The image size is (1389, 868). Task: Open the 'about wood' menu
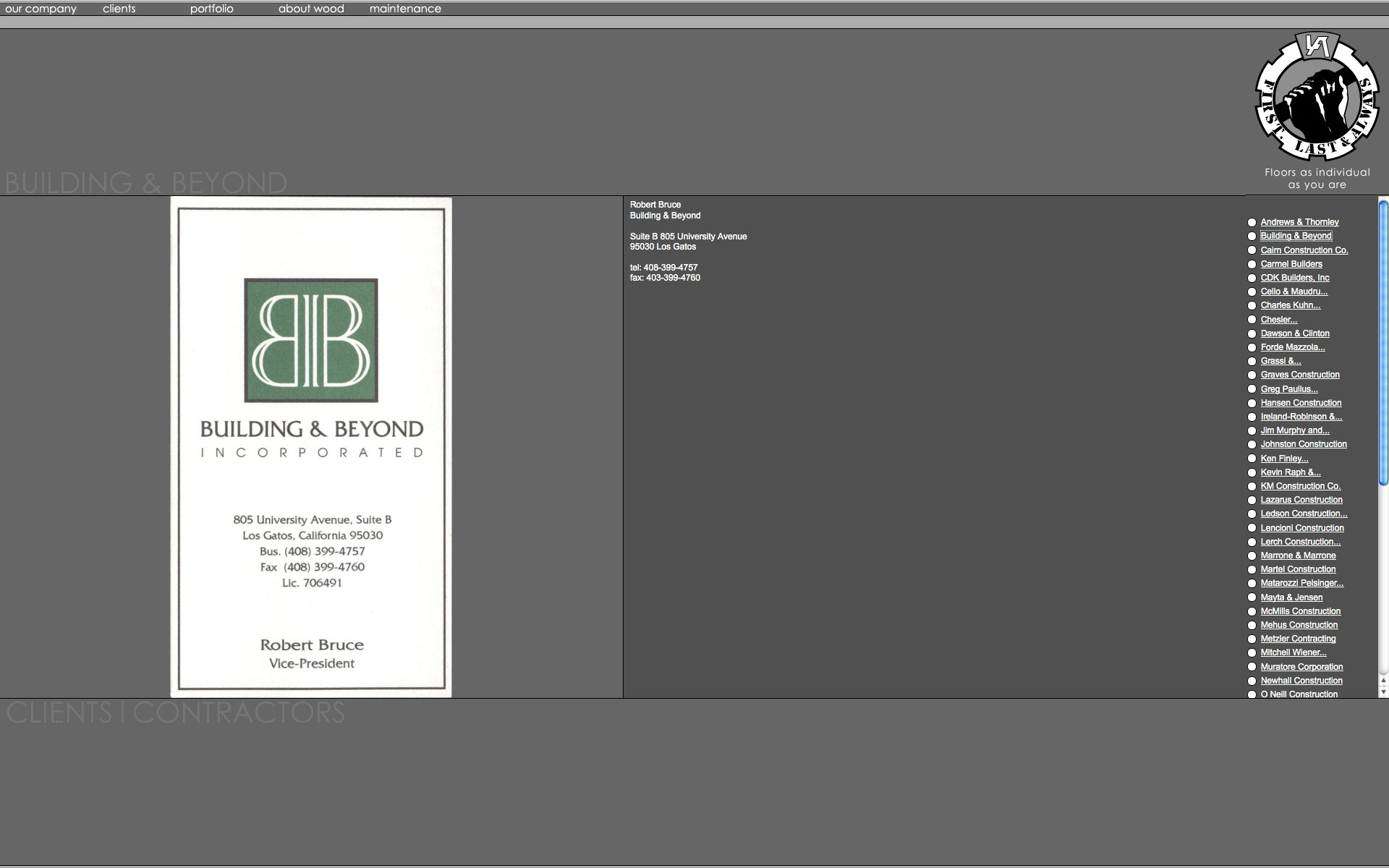pos(311,9)
